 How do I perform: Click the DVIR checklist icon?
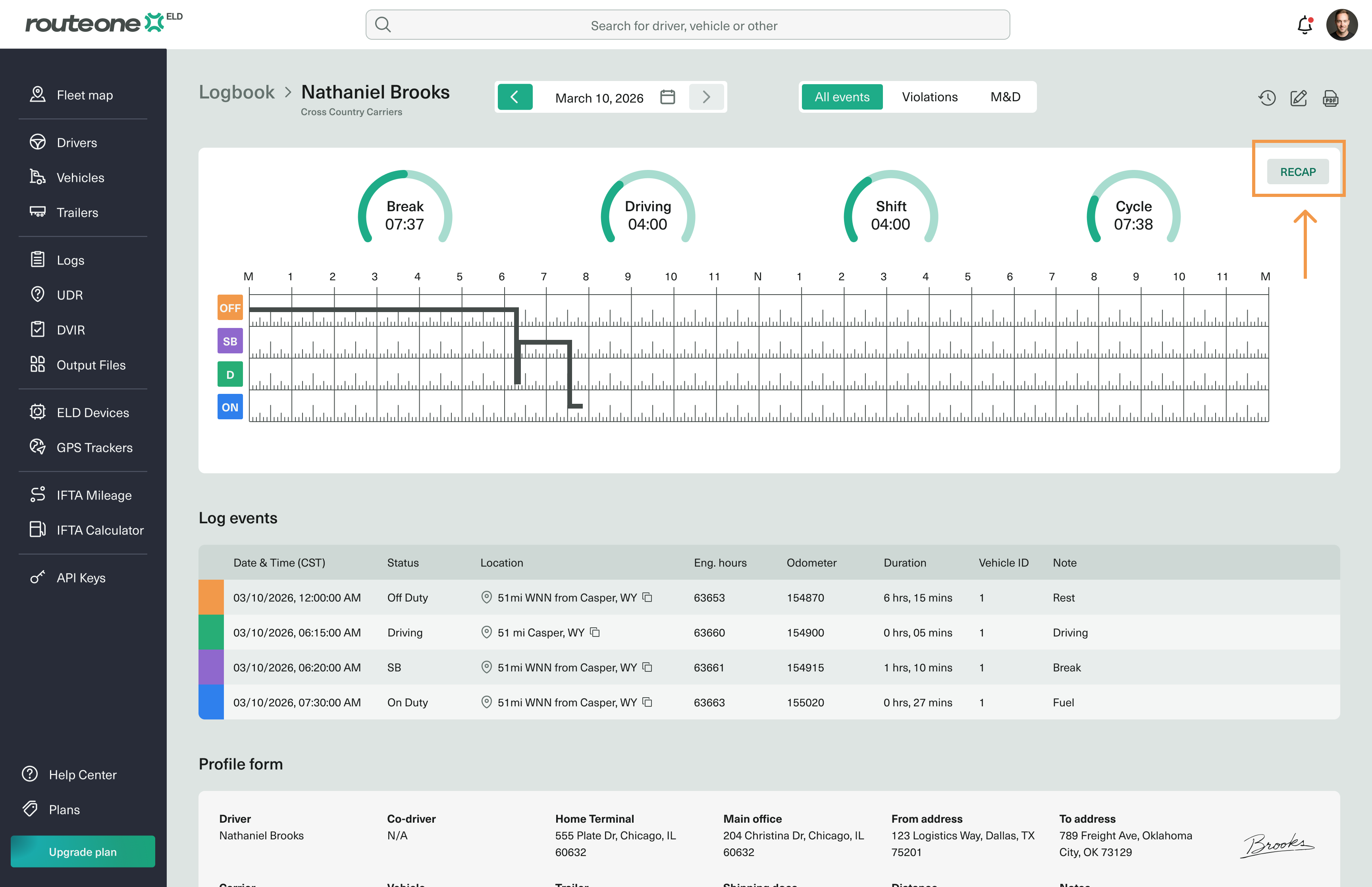[37, 330]
